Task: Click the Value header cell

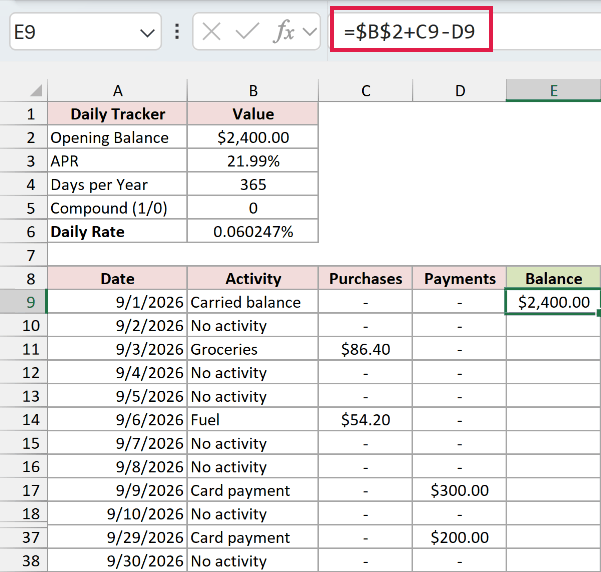Action: (x=253, y=114)
